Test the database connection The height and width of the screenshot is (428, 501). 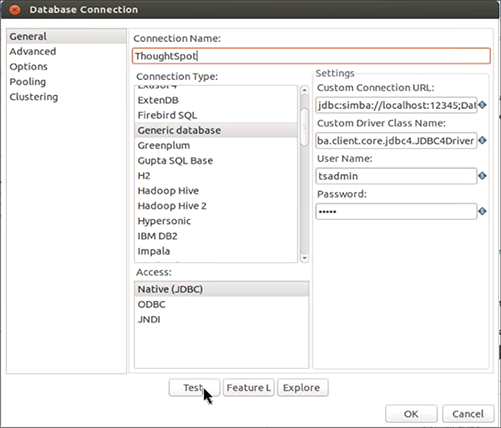pyautogui.click(x=194, y=388)
